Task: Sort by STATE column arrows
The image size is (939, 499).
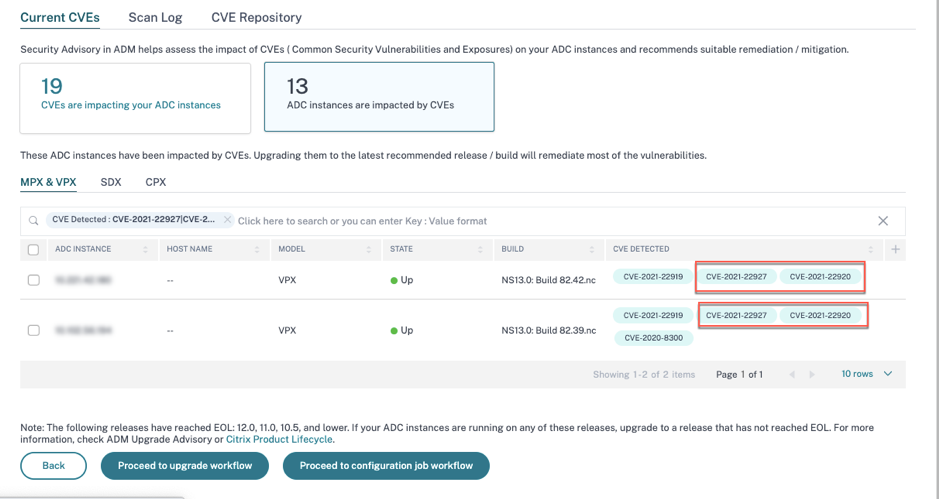Action: (480, 249)
